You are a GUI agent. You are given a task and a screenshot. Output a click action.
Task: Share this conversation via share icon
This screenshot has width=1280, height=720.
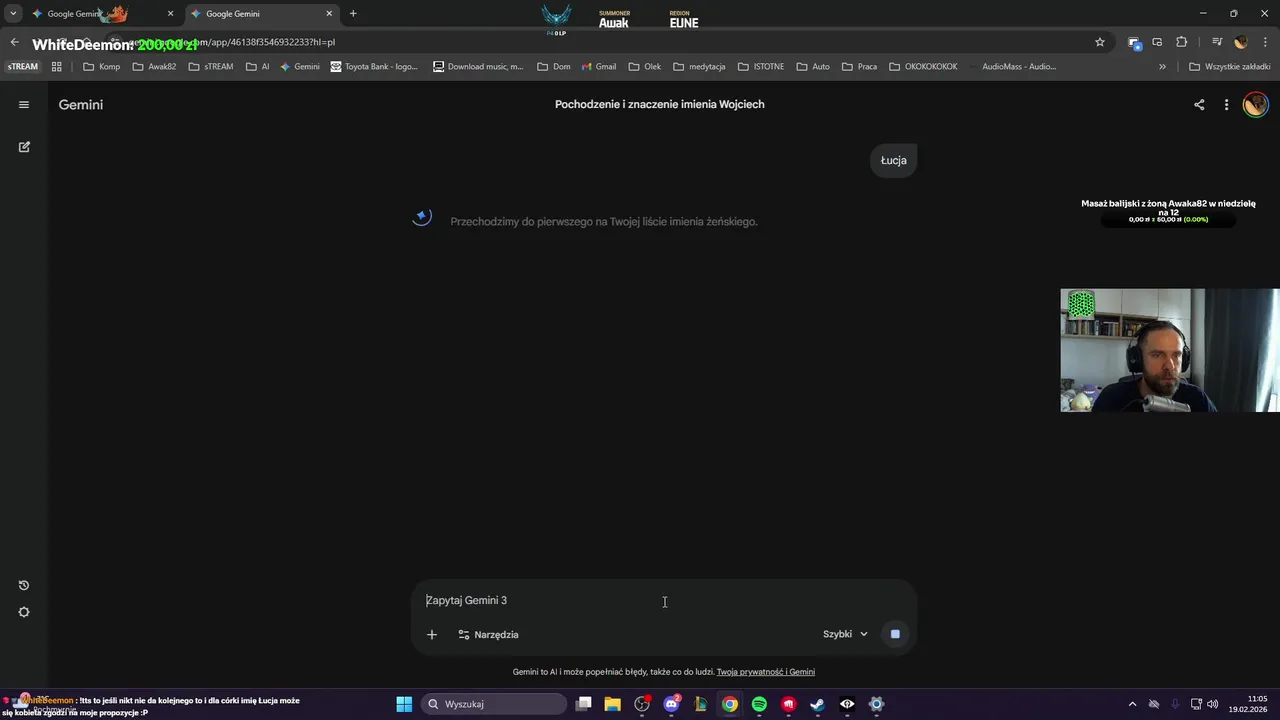pos(1199,104)
